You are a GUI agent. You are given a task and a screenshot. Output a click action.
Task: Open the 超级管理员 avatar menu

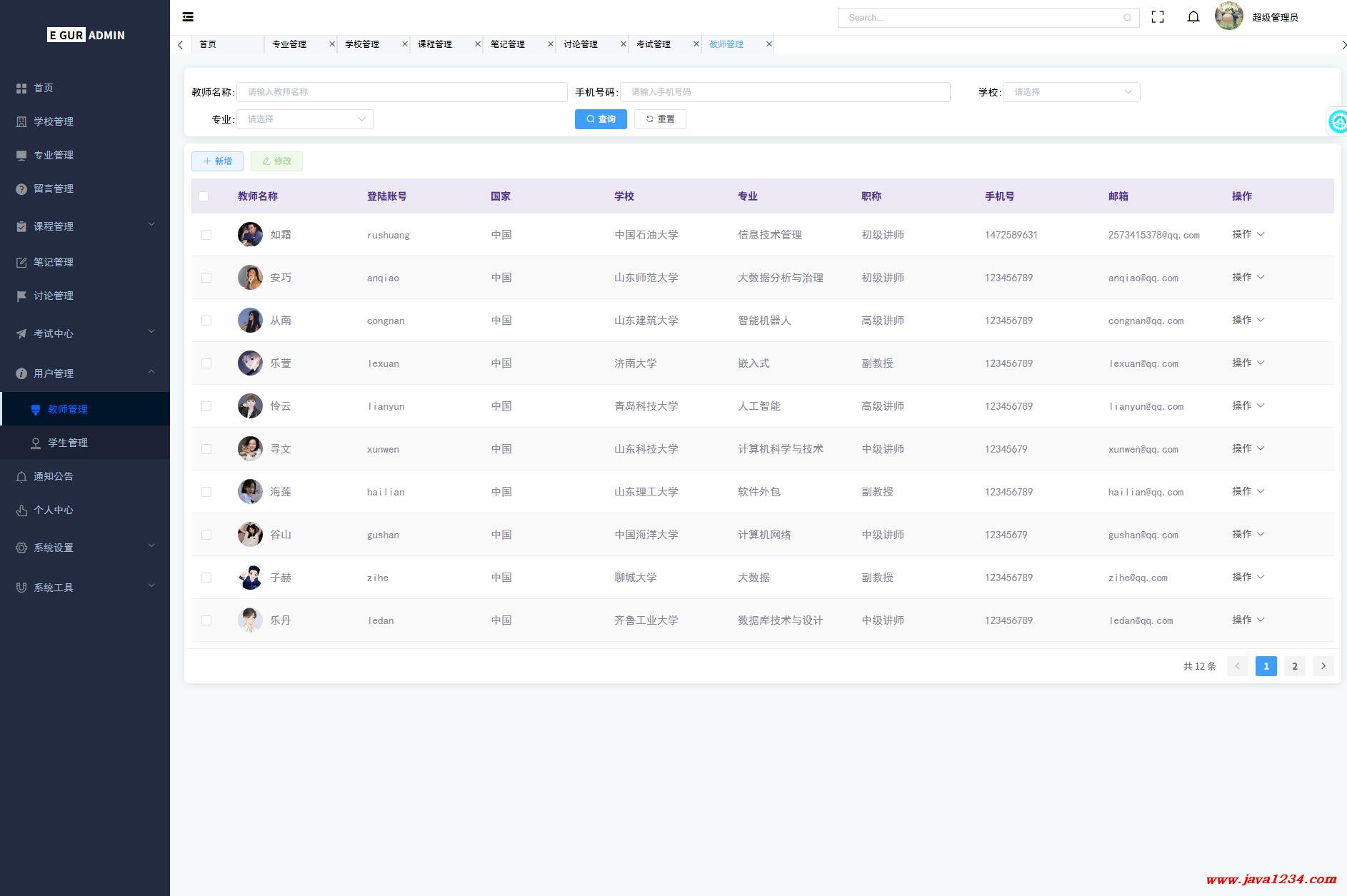(1228, 16)
